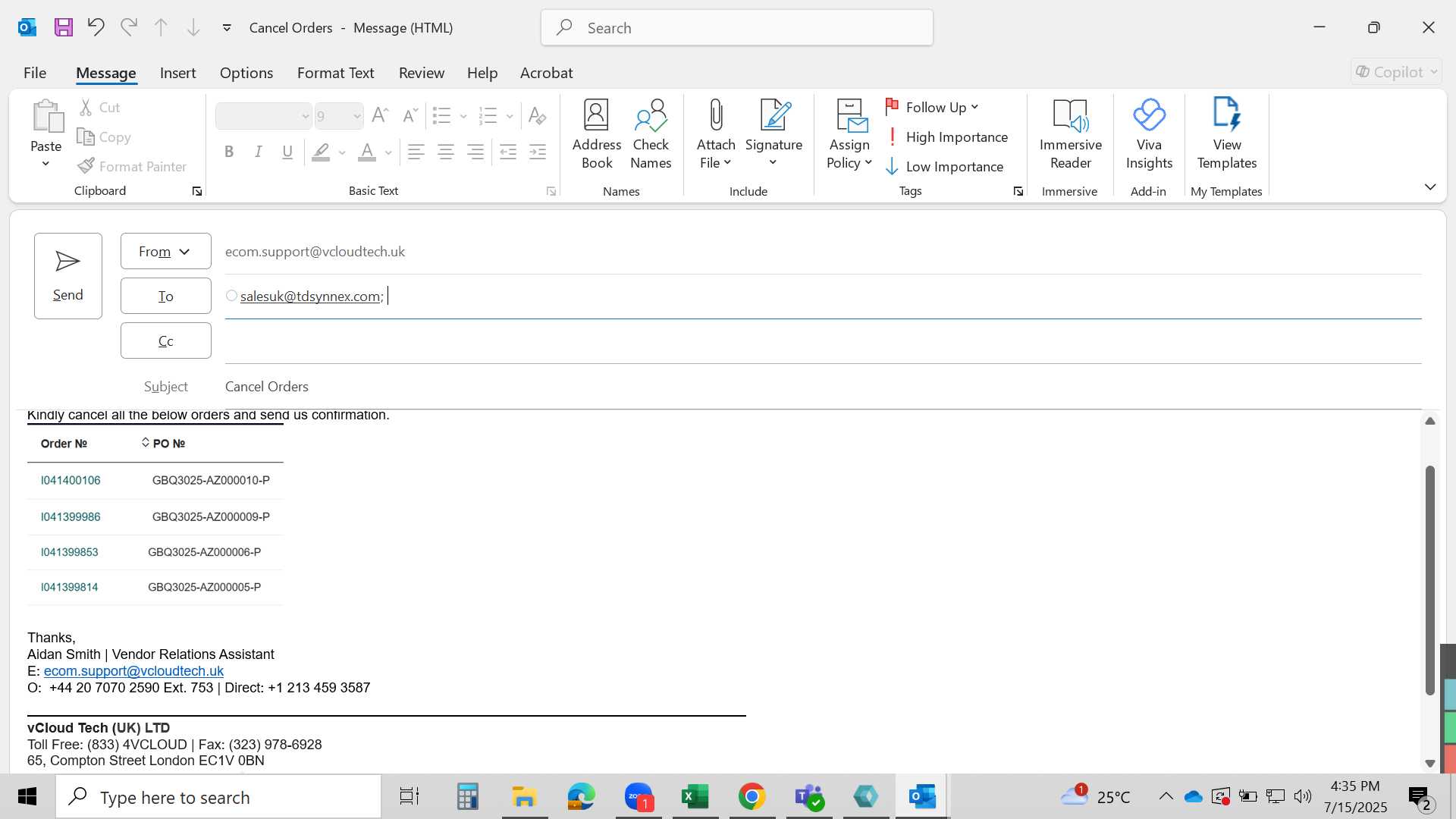Collapse the ribbon chevron
The width and height of the screenshot is (1456, 819).
click(x=1430, y=187)
